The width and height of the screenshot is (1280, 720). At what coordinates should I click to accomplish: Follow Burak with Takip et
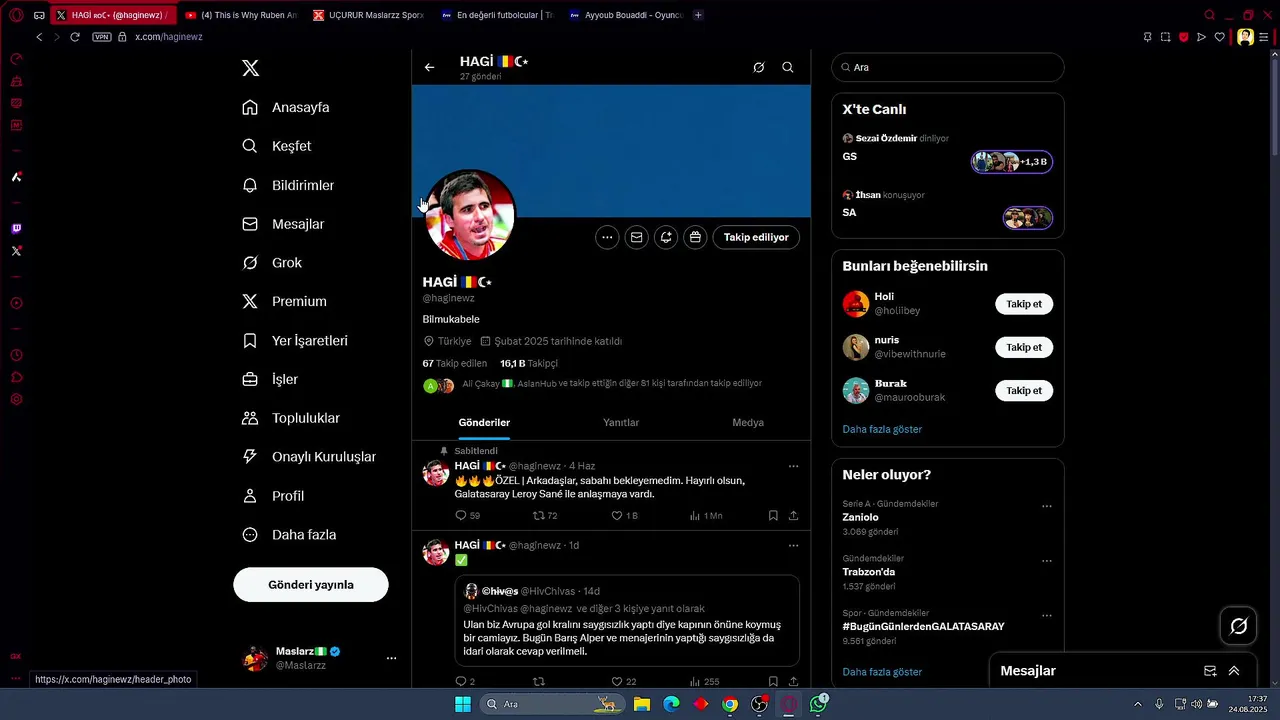(x=1024, y=390)
